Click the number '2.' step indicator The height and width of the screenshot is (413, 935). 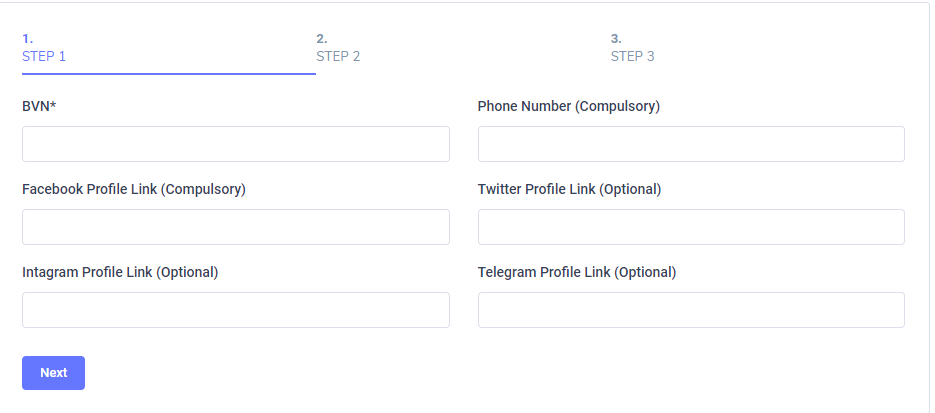tap(322, 39)
